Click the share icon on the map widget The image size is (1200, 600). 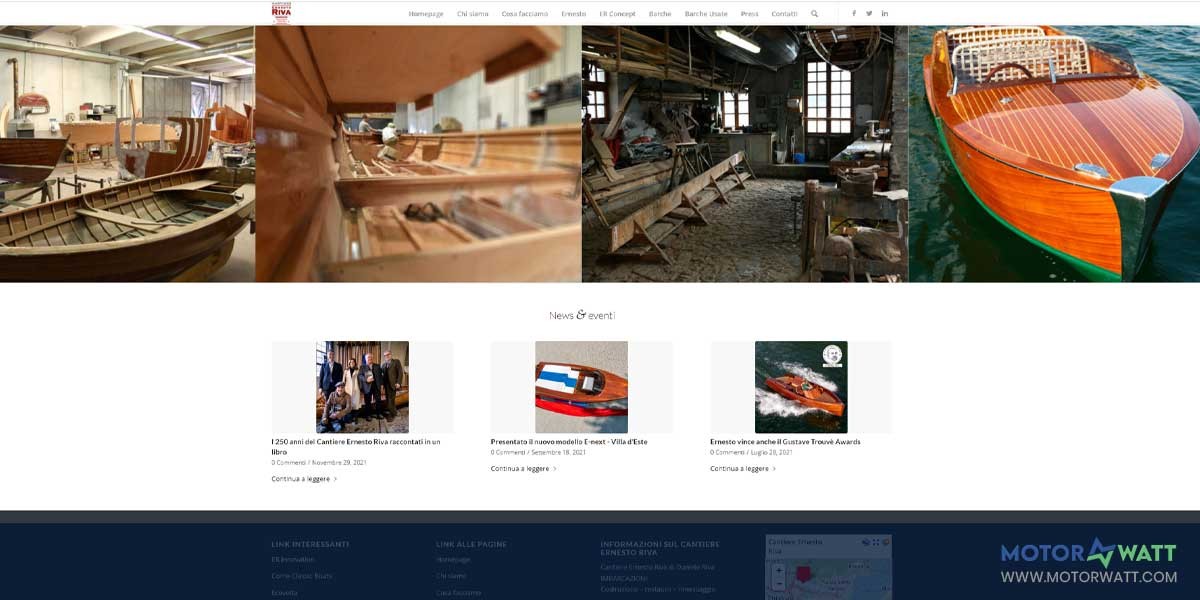tap(866, 541)
